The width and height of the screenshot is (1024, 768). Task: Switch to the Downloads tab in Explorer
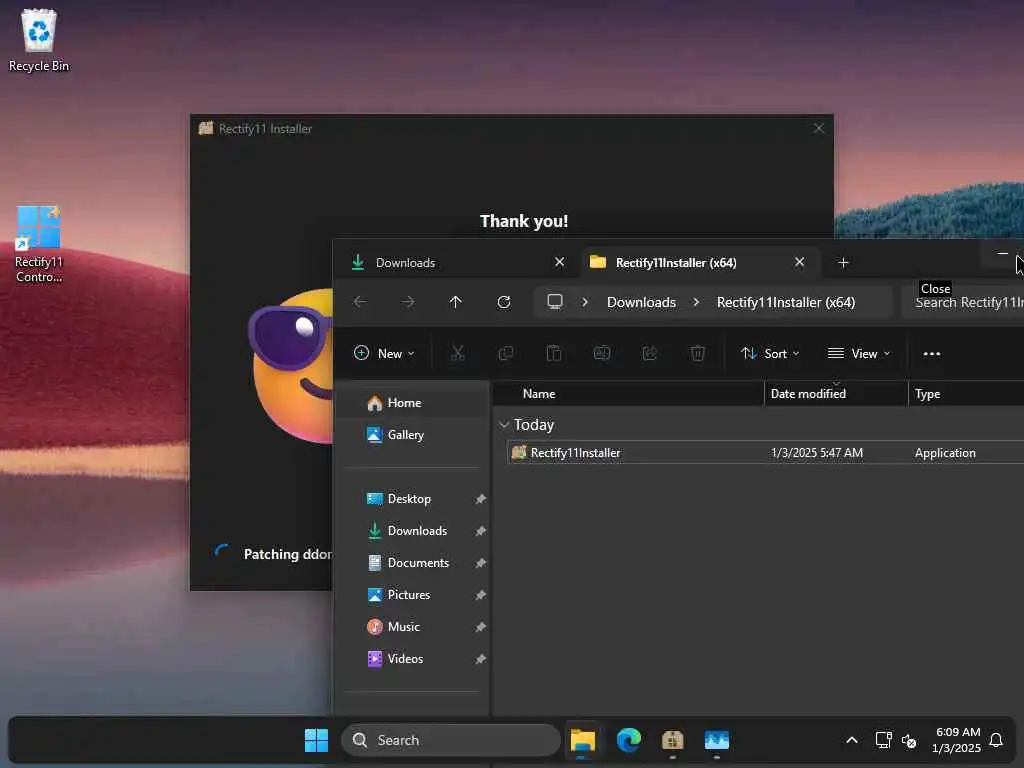tap(405, 263)
